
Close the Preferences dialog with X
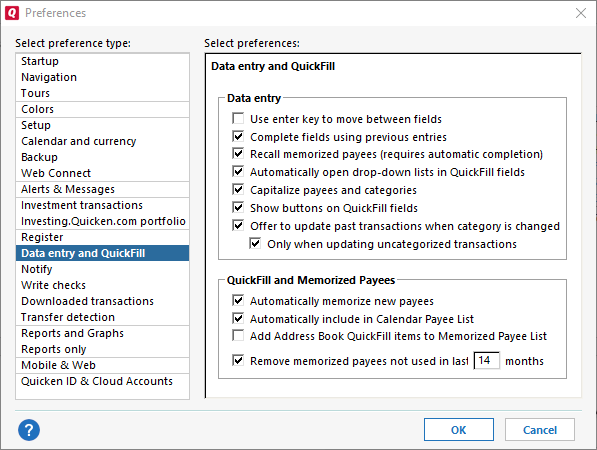(x=581, y=13)
